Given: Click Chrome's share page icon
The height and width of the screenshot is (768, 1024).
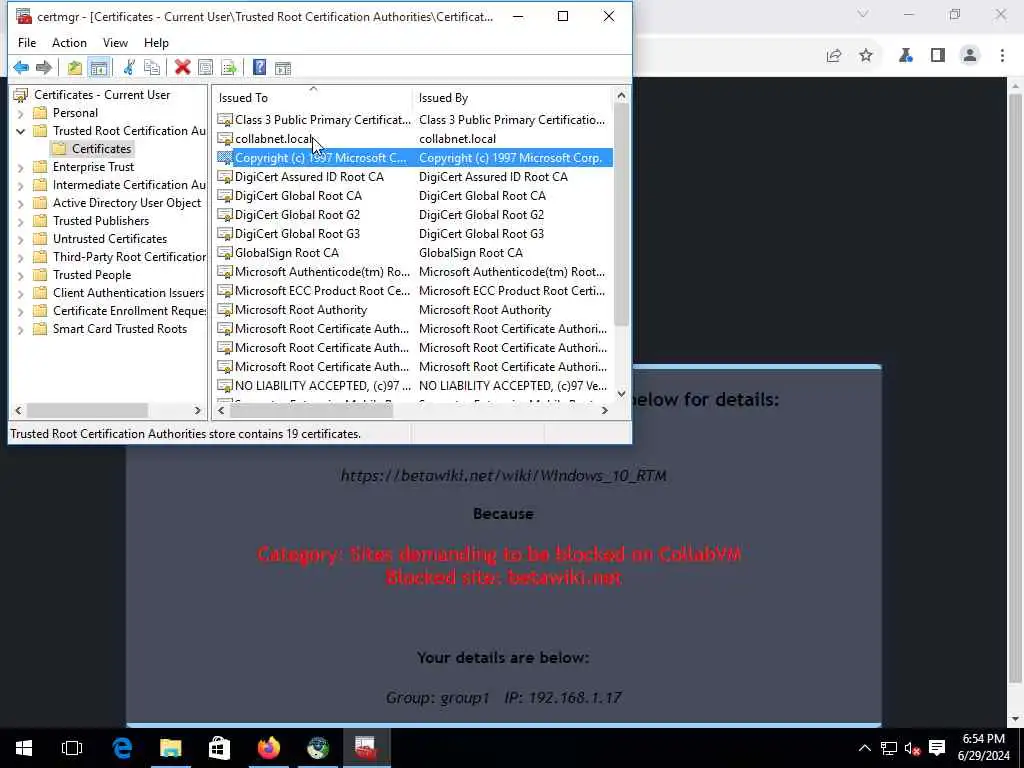Looking at the screenshot, I should pyautogui.click(x=834, y=56).
